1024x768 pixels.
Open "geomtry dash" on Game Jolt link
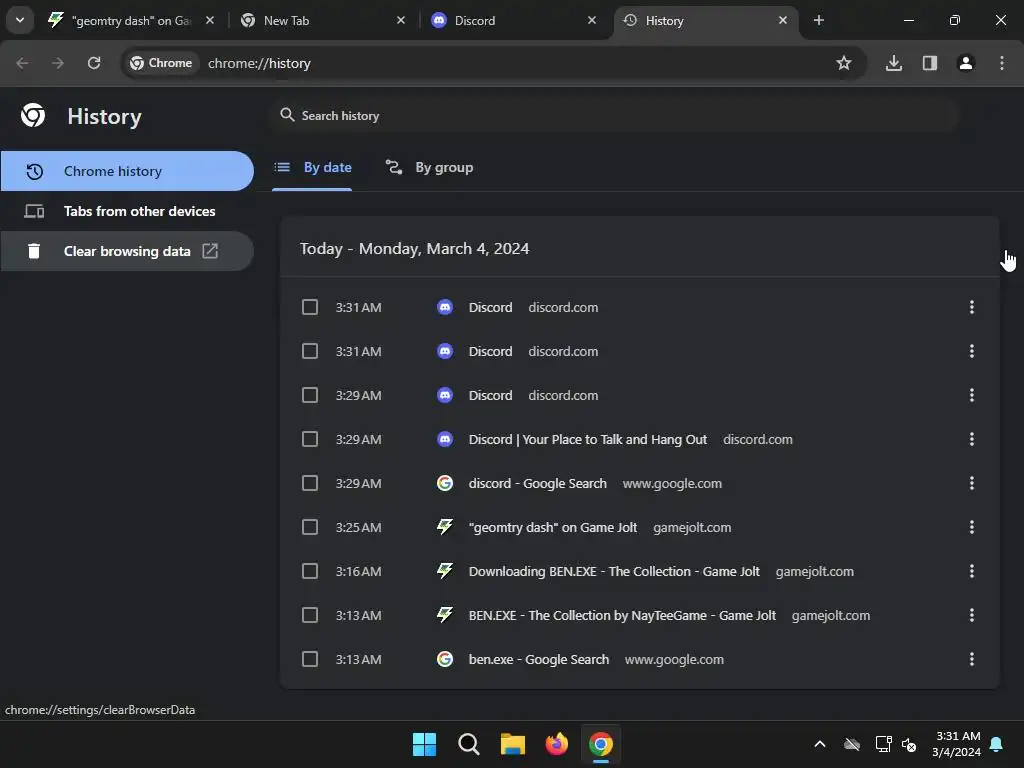click(x=552, y=527)
